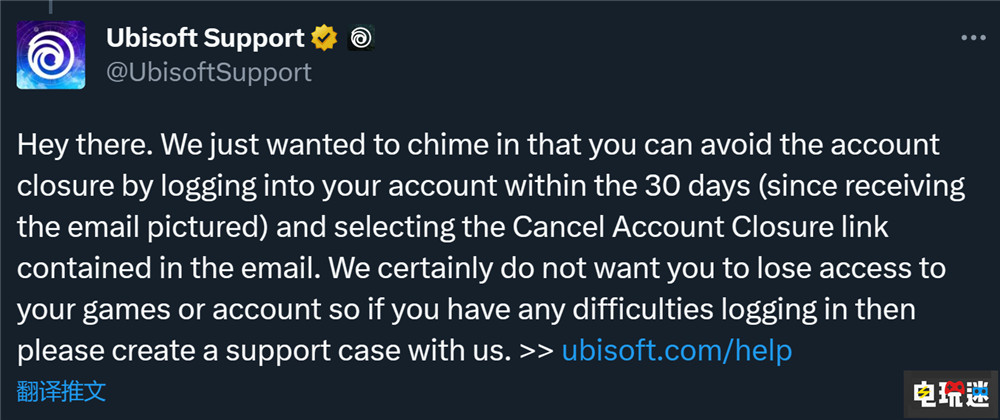Click the words "support case" in tweet
Viewport: 1000px width, 420px height.
pos(348,351)
